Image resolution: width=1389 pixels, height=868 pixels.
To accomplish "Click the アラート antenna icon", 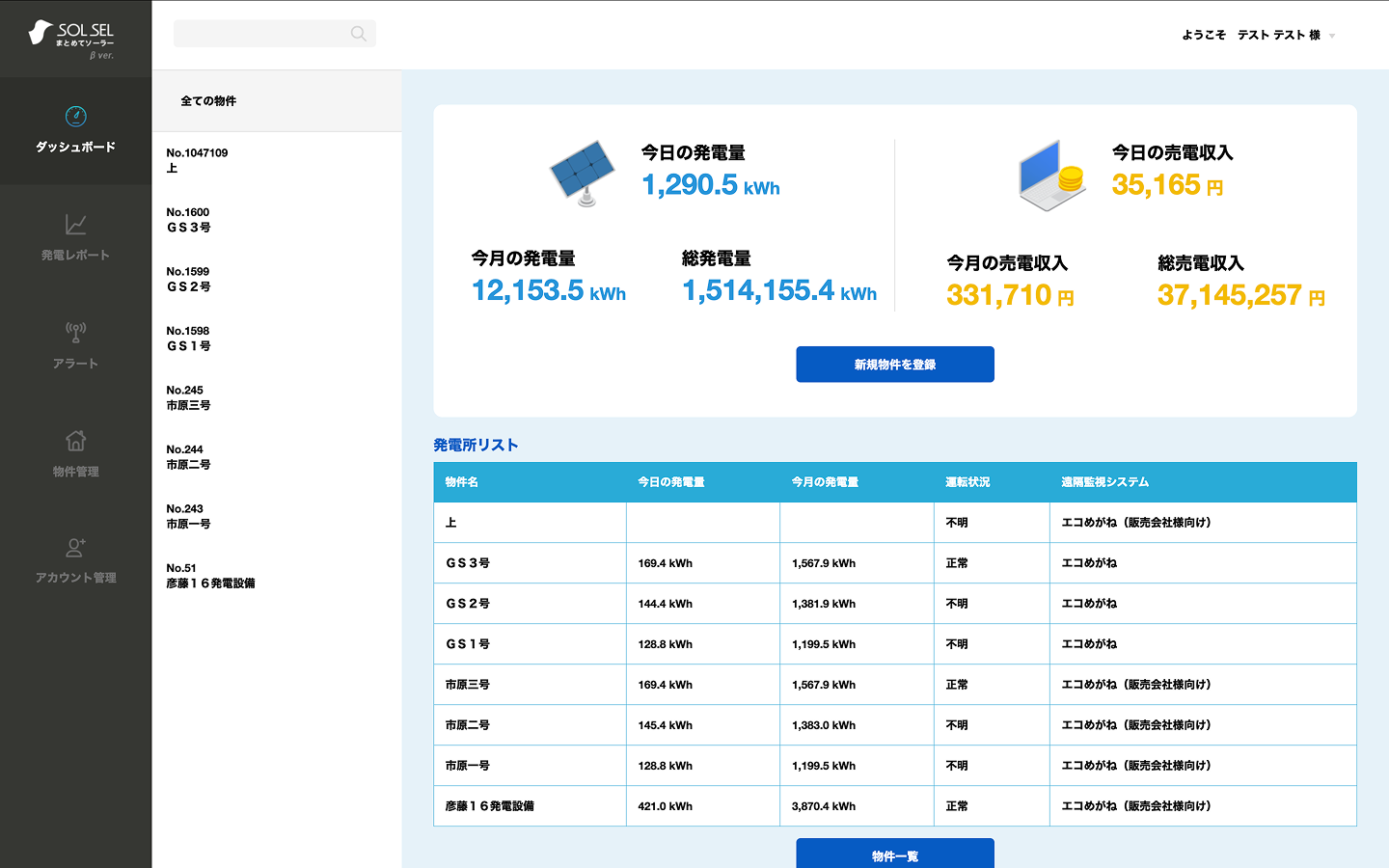I will tap(75, 334).
